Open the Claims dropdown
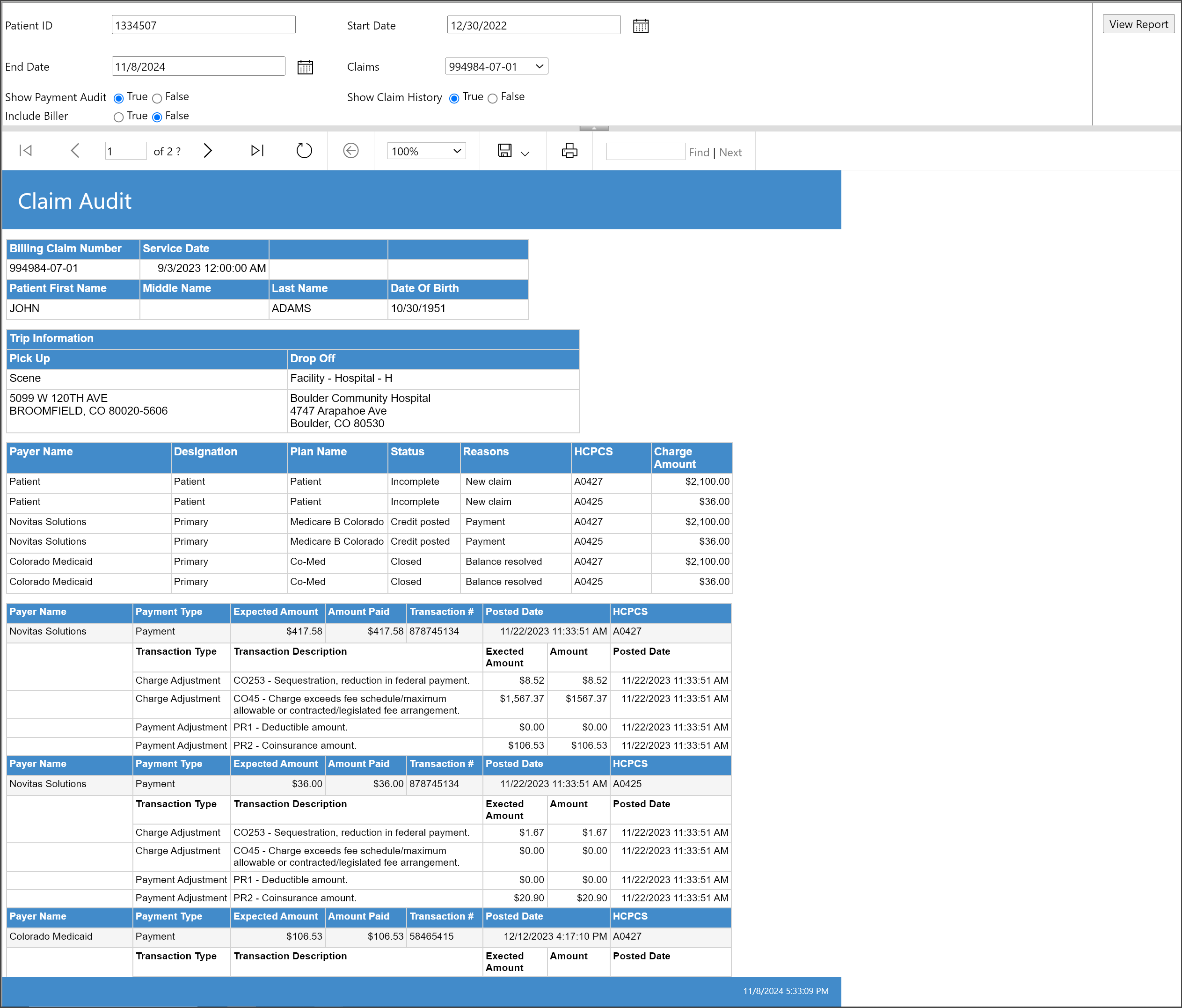 [496, 66]
